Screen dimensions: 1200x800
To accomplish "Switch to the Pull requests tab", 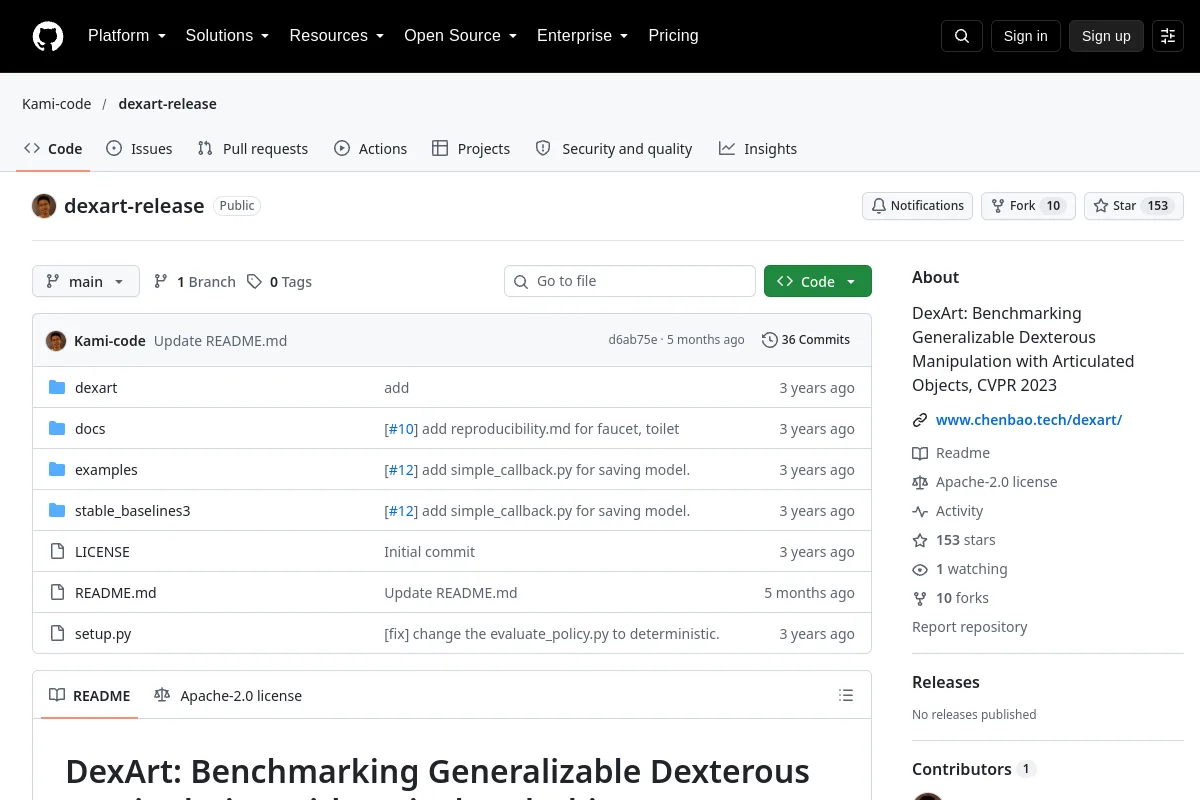I will tap(253, 149).
